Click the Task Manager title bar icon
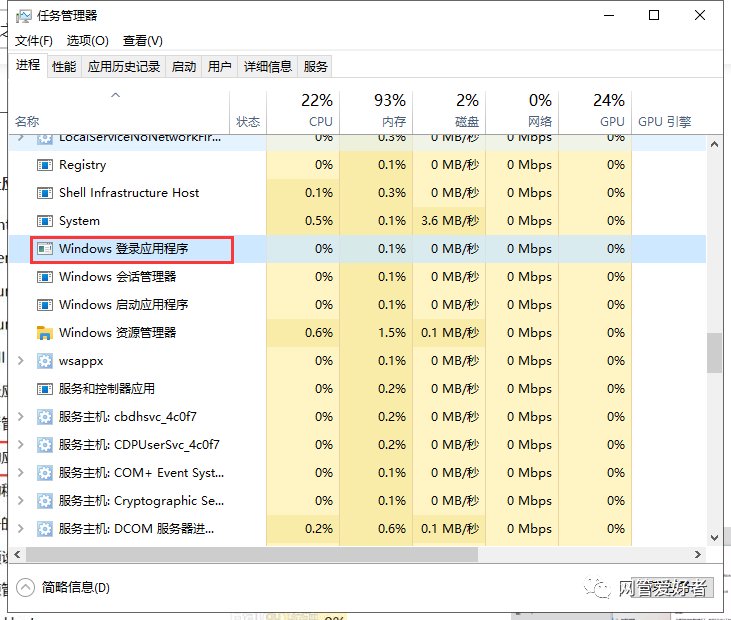Image resolution: width=731 pixels, height=620 pixels. (23, 16)
